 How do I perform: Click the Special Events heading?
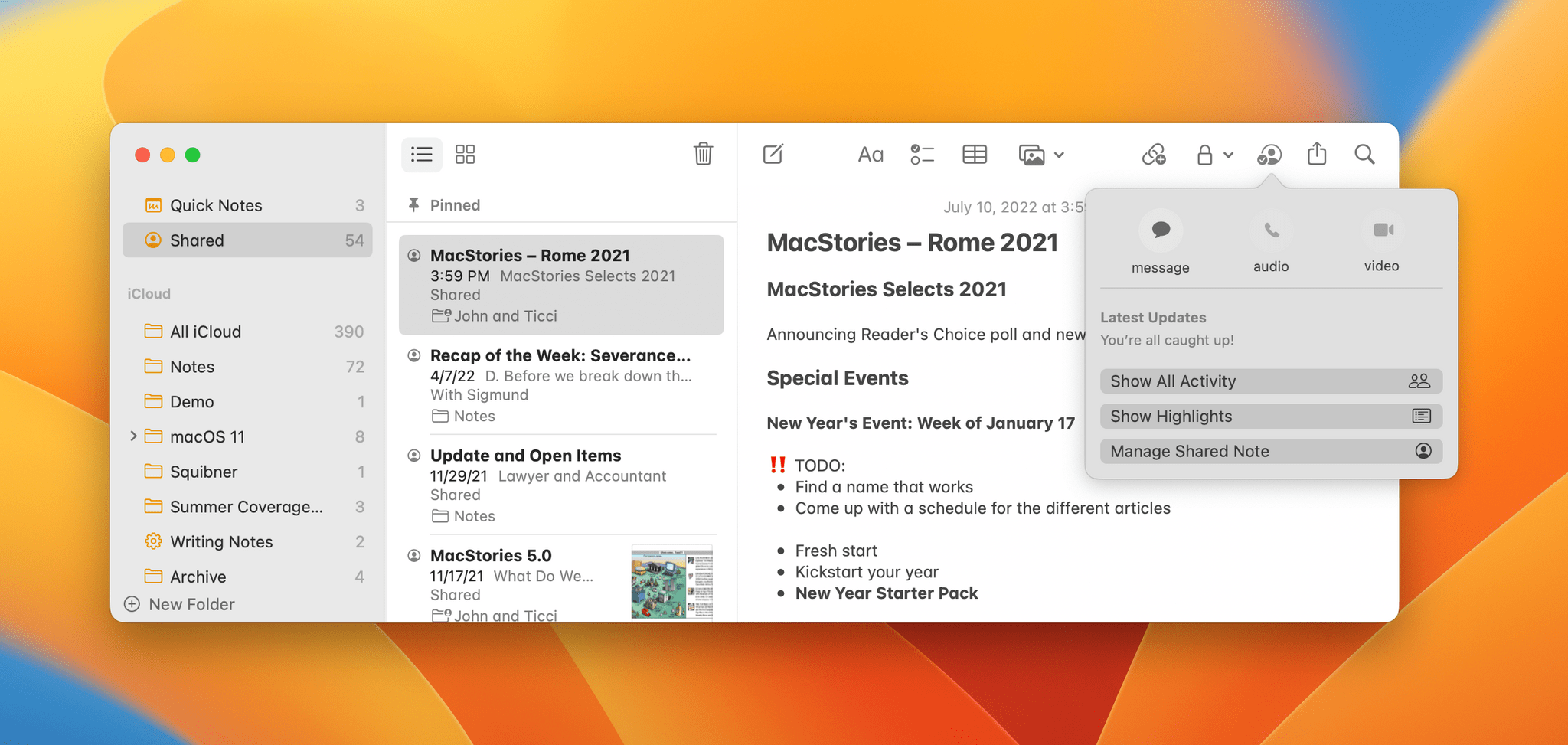pos(838,378)
